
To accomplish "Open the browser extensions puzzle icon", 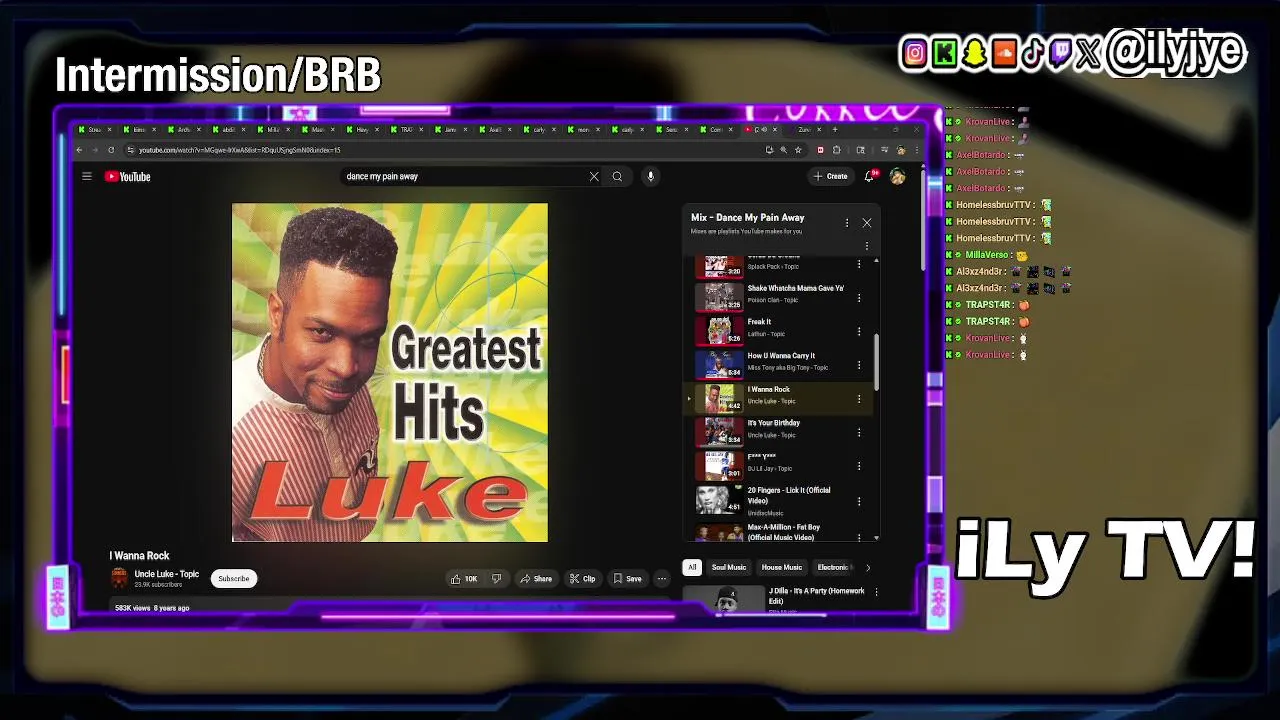I will [837, 150].
